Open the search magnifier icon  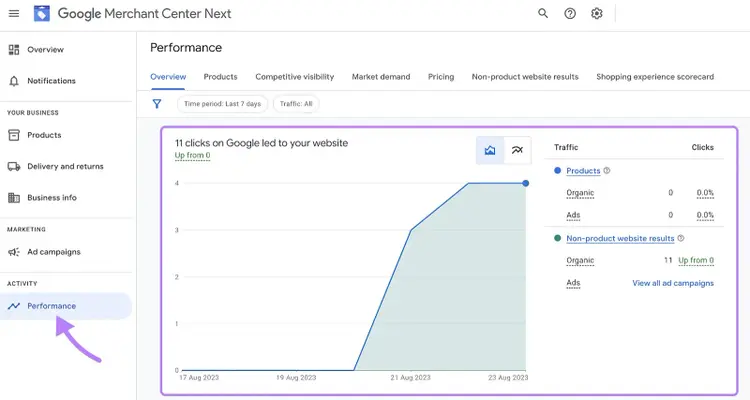click(543, 13)
